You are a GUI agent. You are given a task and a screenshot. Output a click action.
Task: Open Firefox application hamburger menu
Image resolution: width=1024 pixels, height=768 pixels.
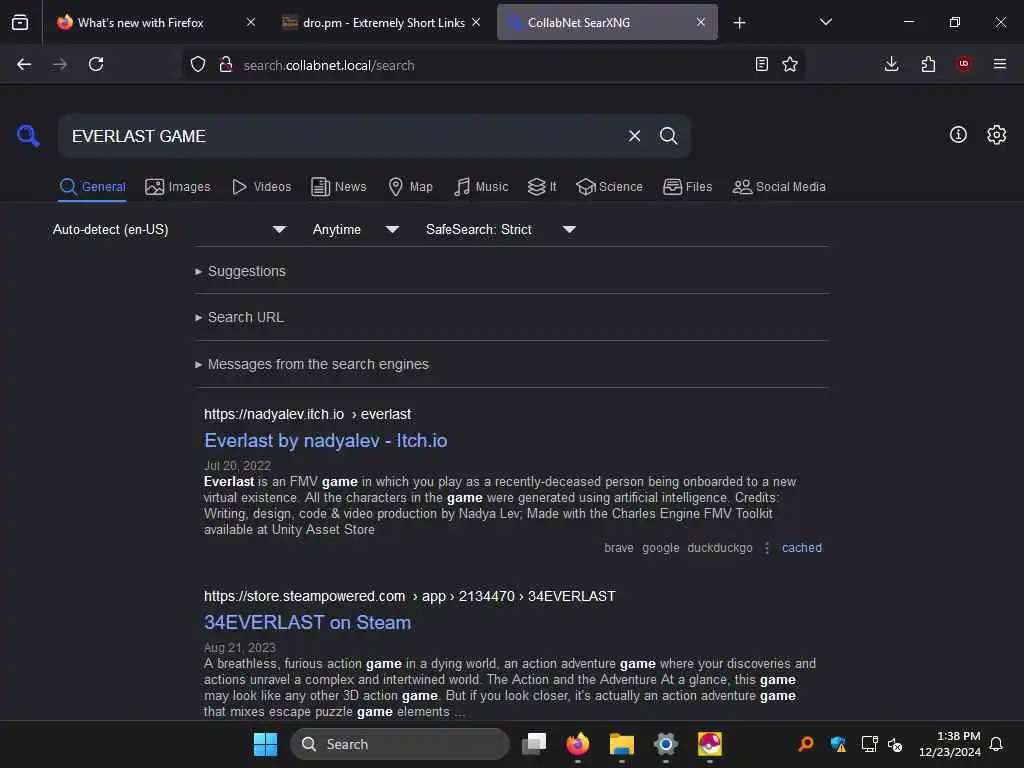pos(999,64)
